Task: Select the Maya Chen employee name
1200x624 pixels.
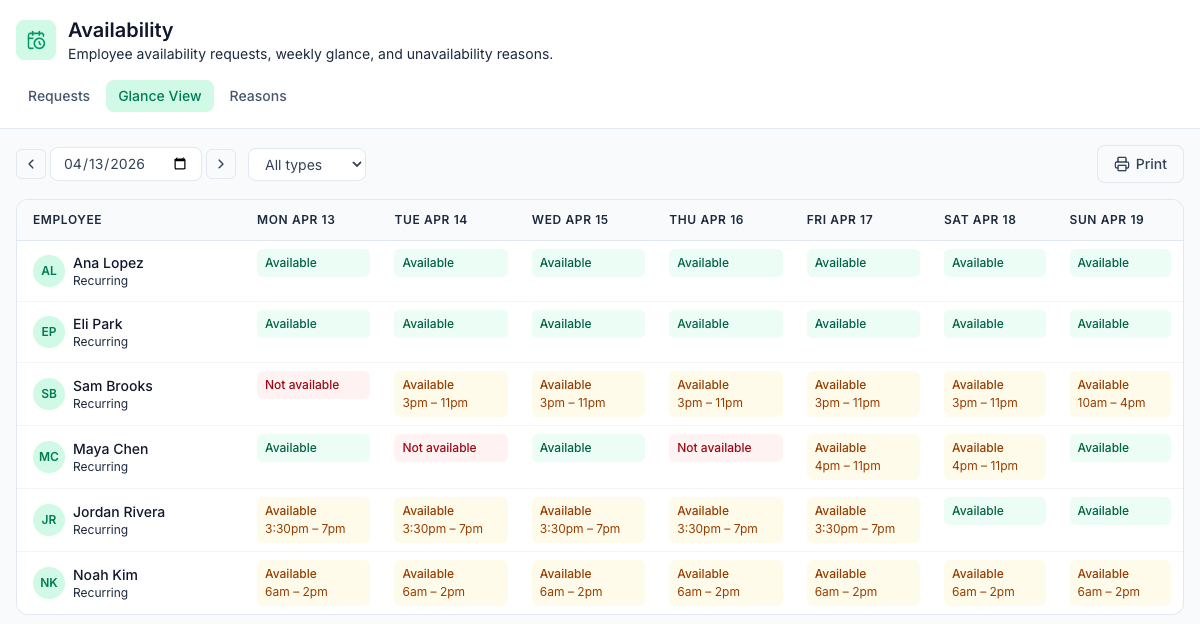Action: tap(111, 449)
